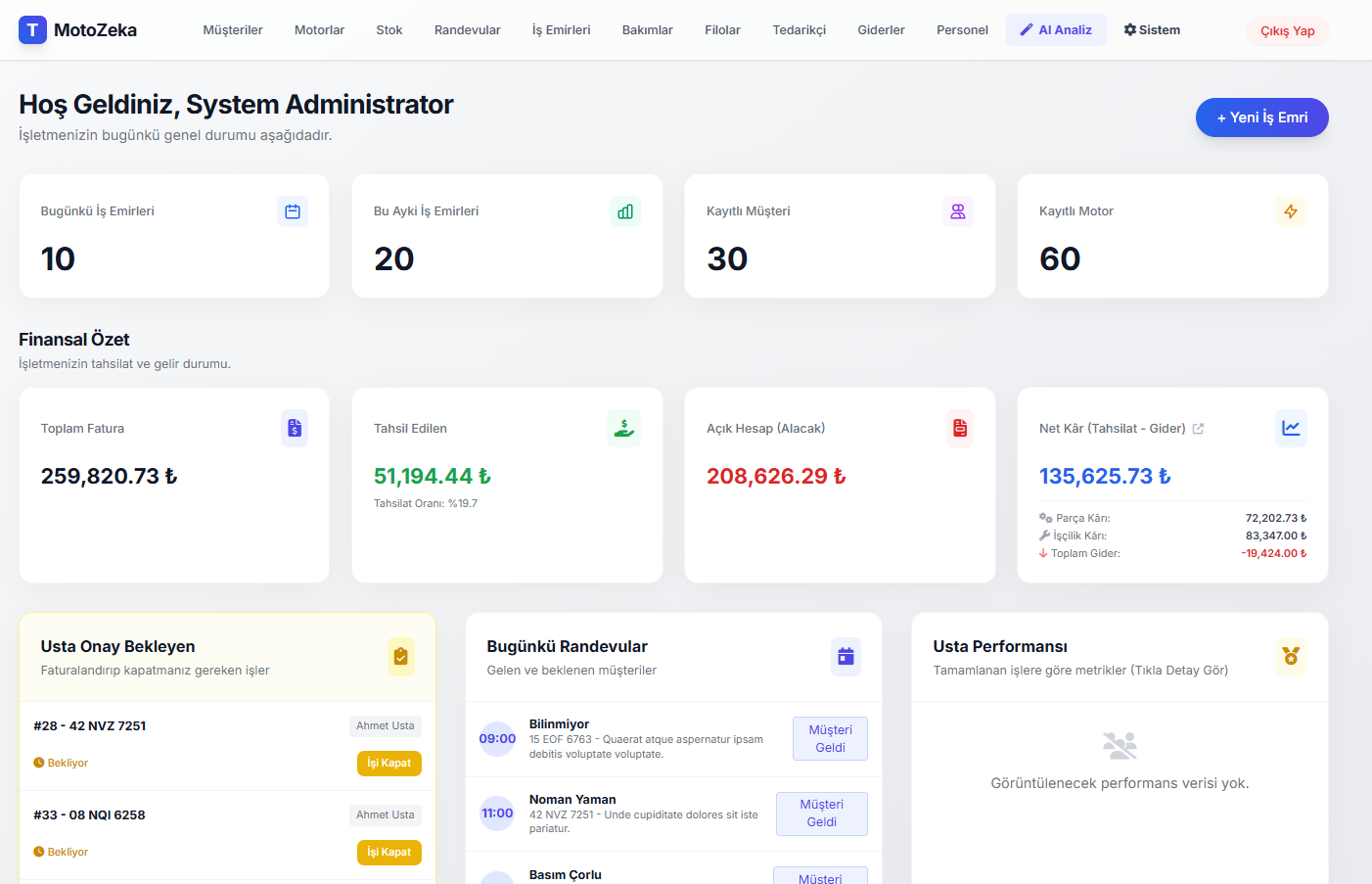Click the 11:00 appointment time badge
Viewport: 1372px width, 884px height.
[497, 814]
